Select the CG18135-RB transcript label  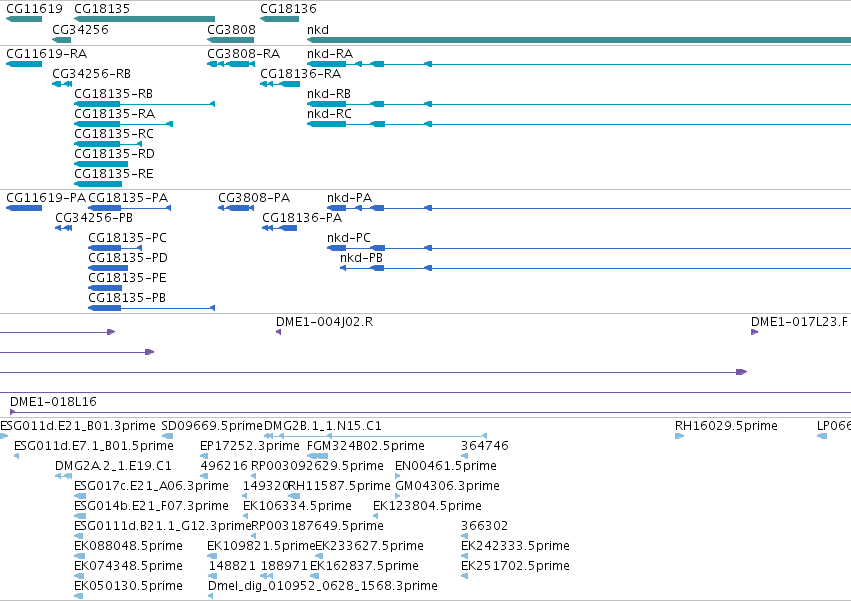[113, 94]
